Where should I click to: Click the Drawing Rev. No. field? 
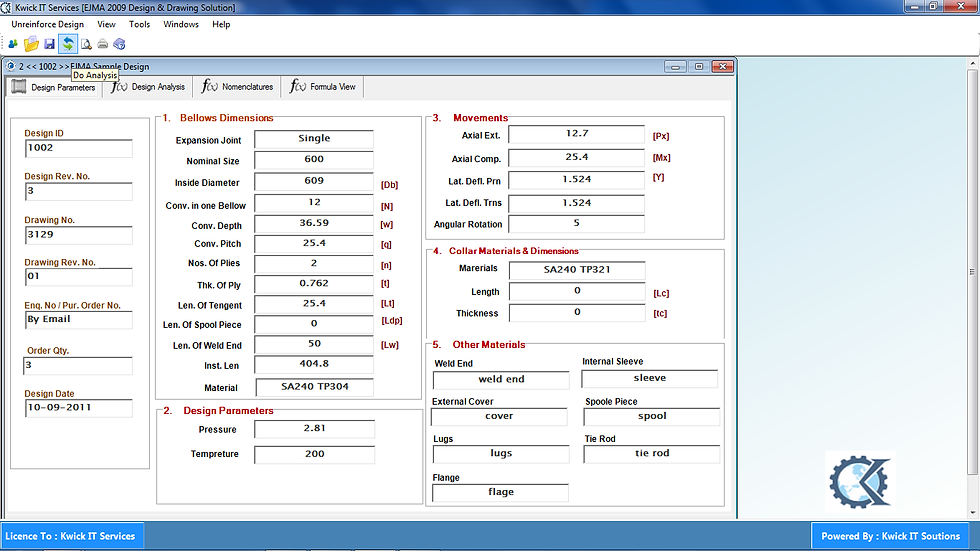pyautogui.click(x=79, y=277)
